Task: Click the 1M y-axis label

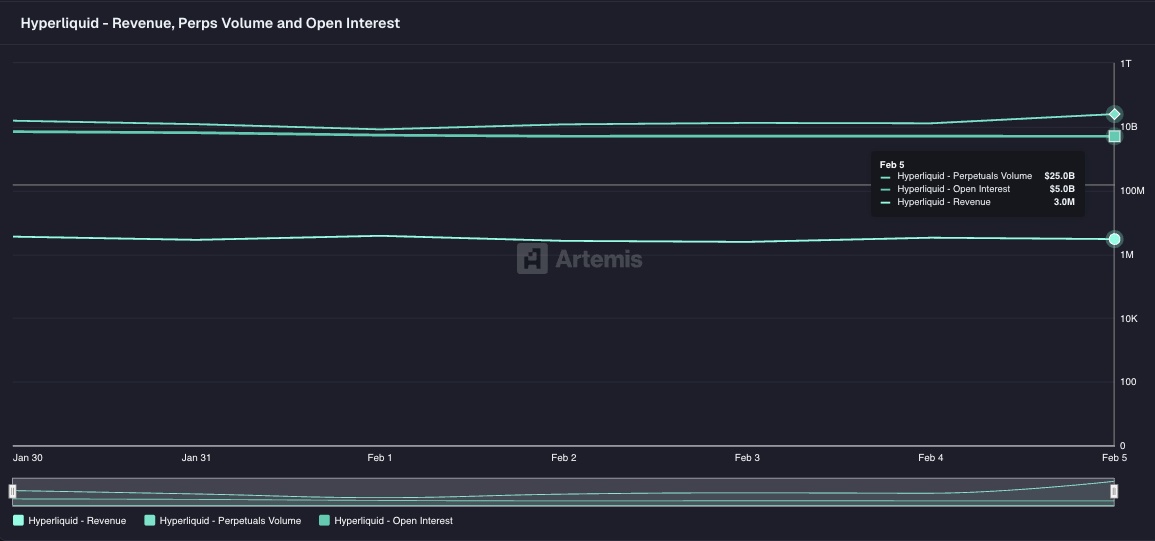Action: tap(1127, 254)
